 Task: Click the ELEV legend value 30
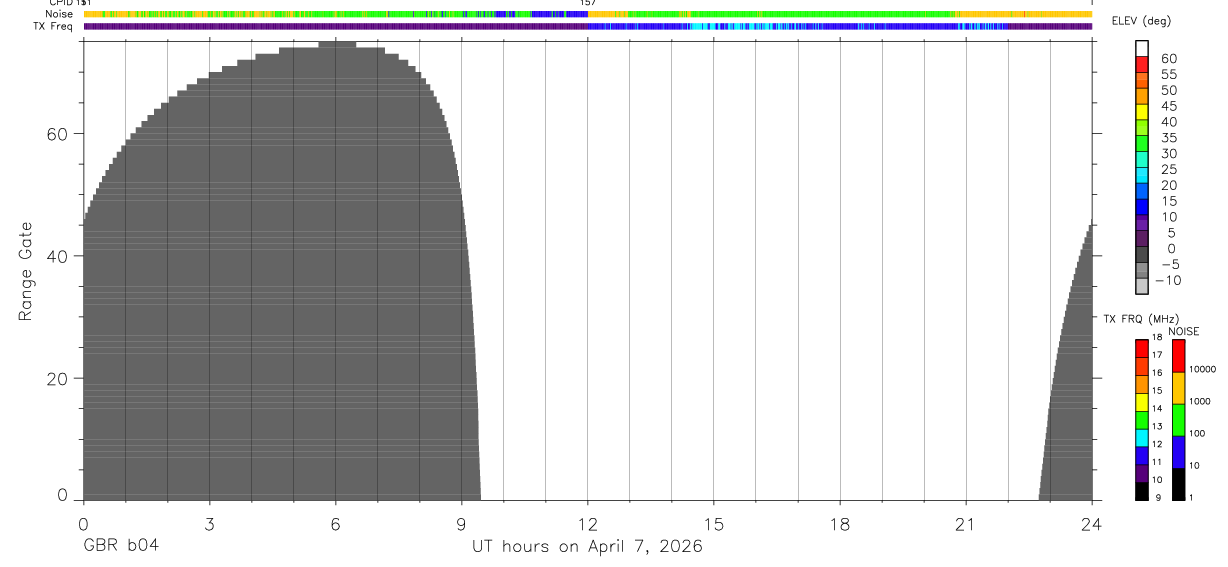[1168, 153]
